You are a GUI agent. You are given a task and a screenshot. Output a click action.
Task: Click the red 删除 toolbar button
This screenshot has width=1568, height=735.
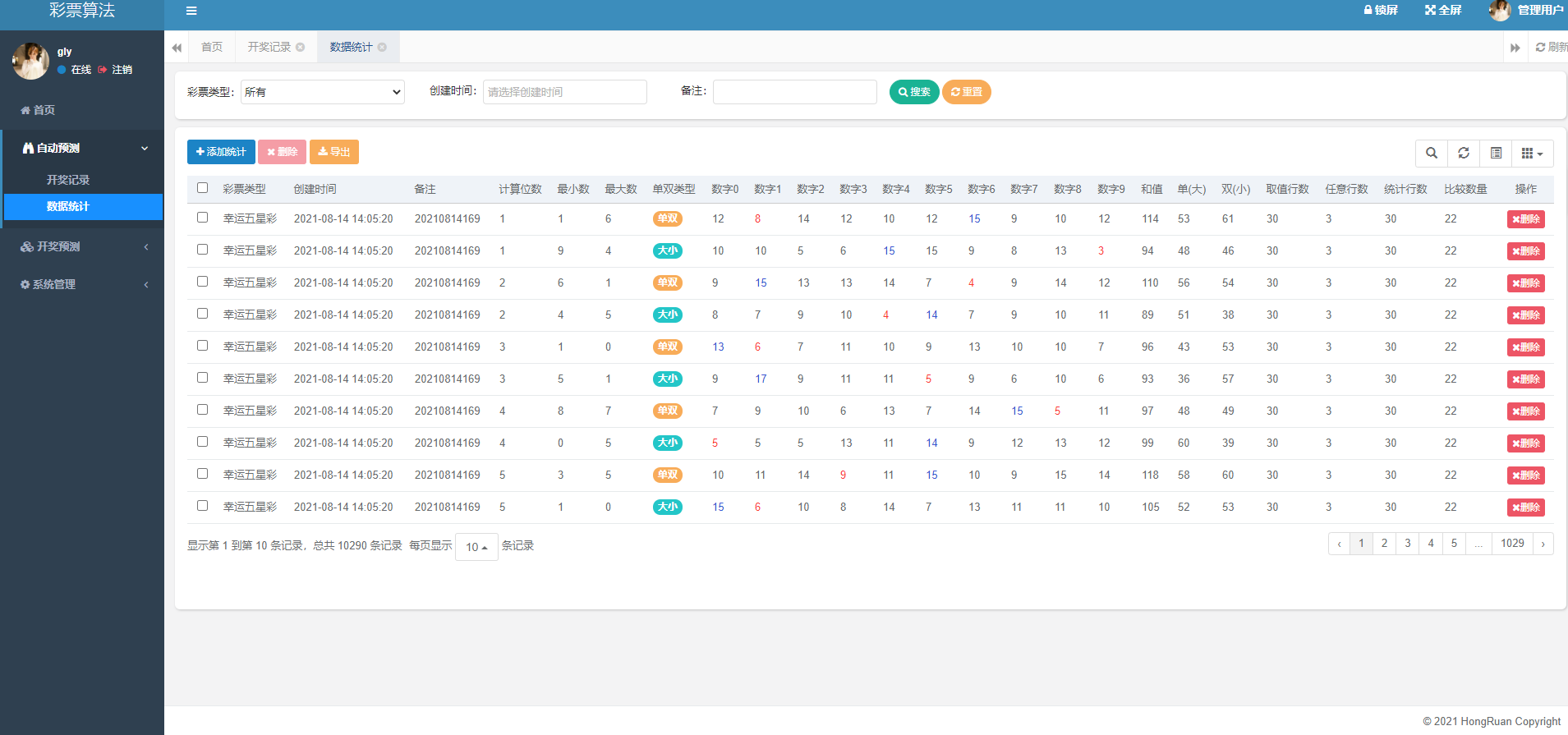(283, 152)
